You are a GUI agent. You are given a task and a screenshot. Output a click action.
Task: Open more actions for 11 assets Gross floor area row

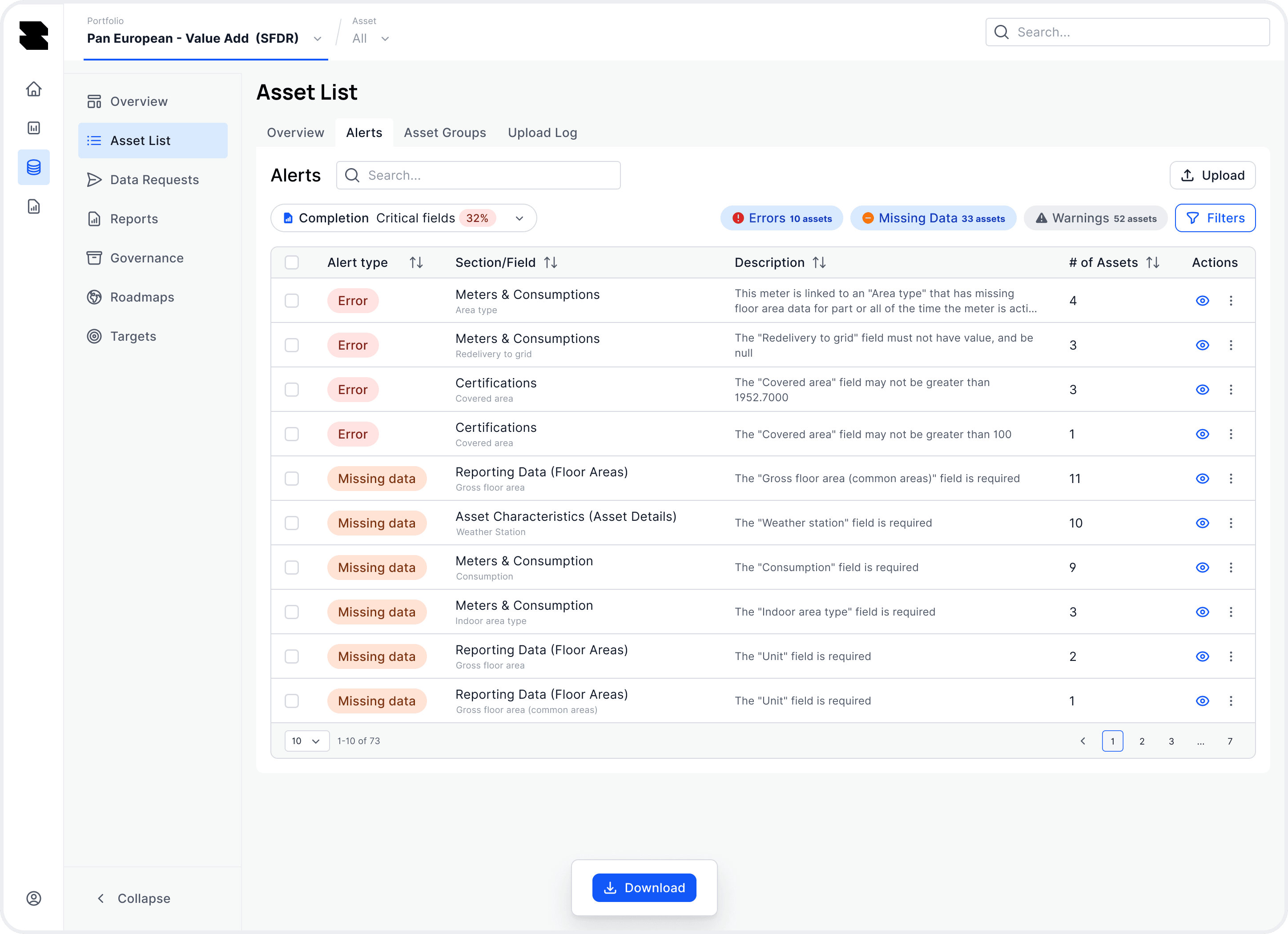click(1231, 479)
